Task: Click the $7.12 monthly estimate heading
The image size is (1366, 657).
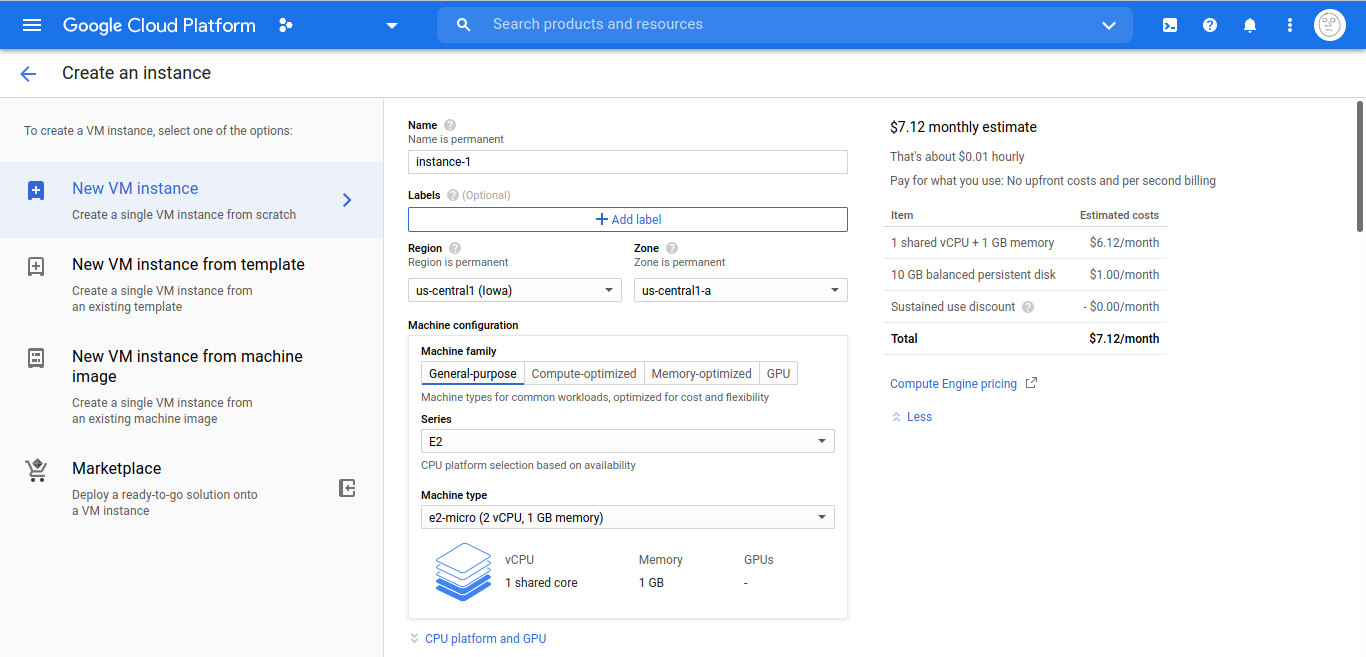Action: [x=963, y=127]
